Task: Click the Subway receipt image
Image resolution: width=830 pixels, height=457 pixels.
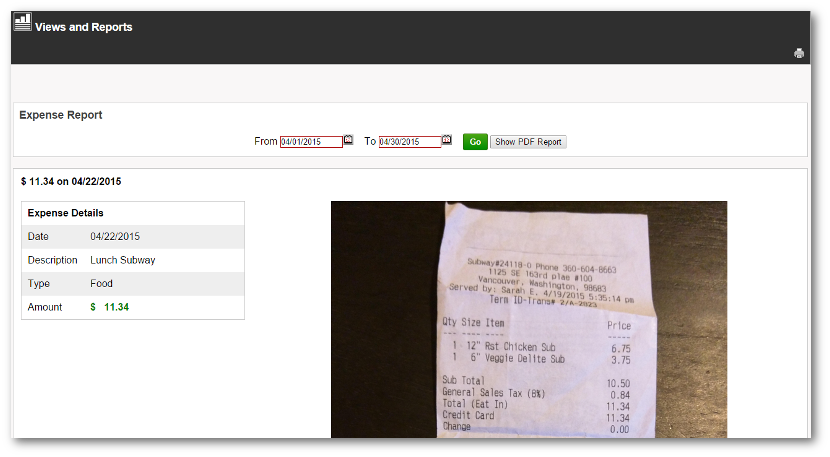Action: 529,319
